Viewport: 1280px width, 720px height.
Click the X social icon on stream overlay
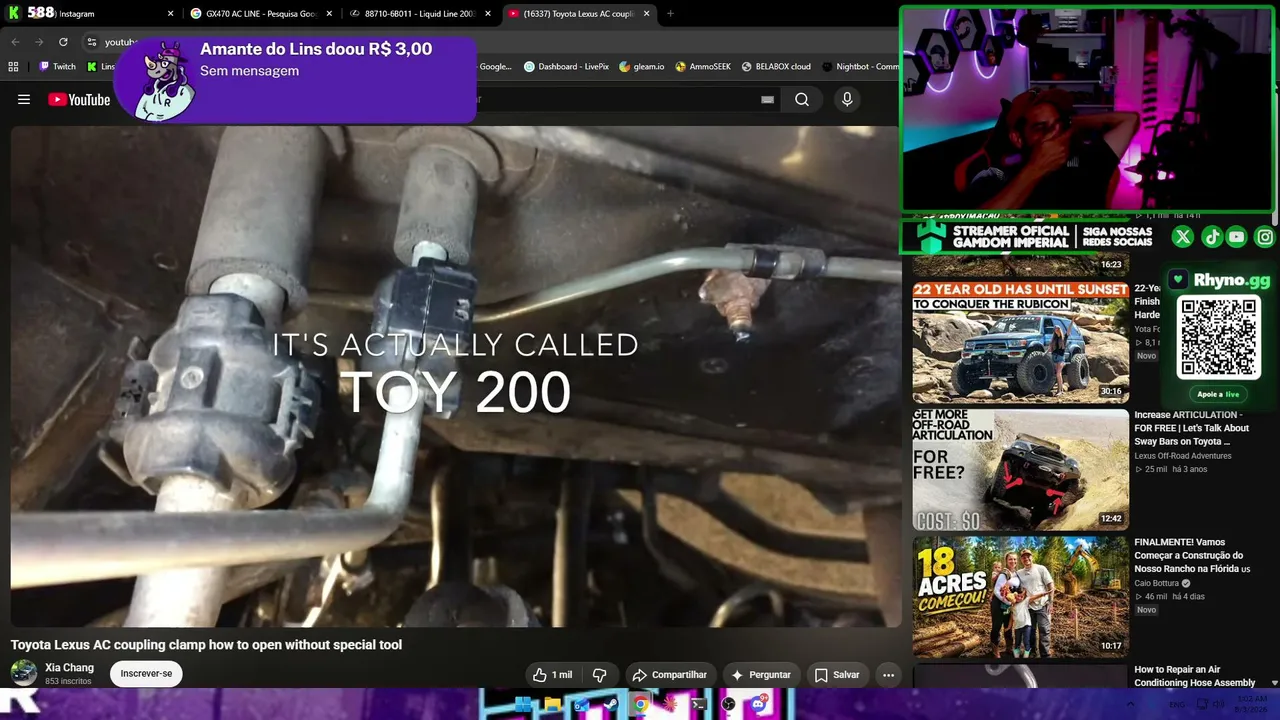point(1183,237)
